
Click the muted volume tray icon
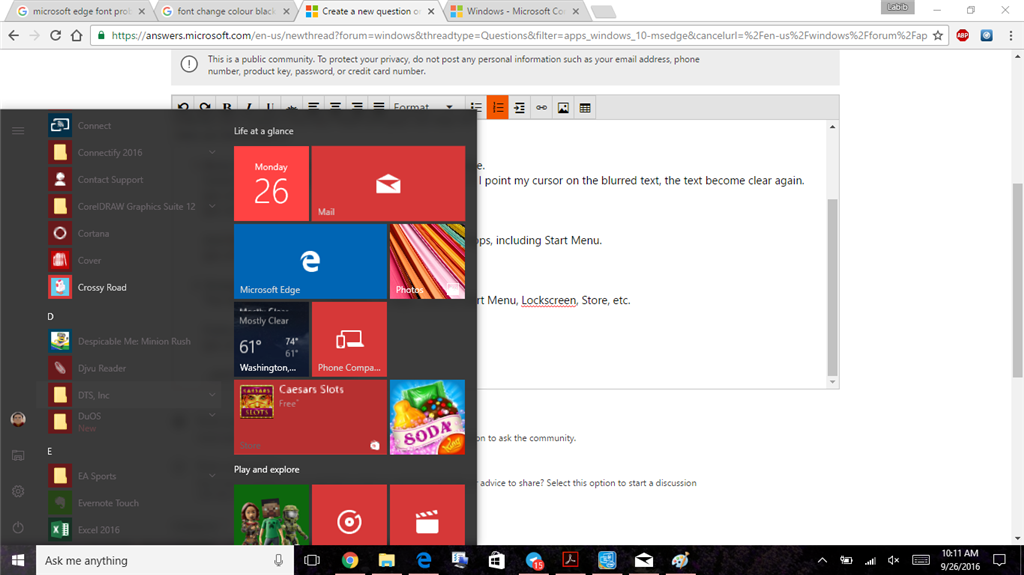click(x=893, y=561)
